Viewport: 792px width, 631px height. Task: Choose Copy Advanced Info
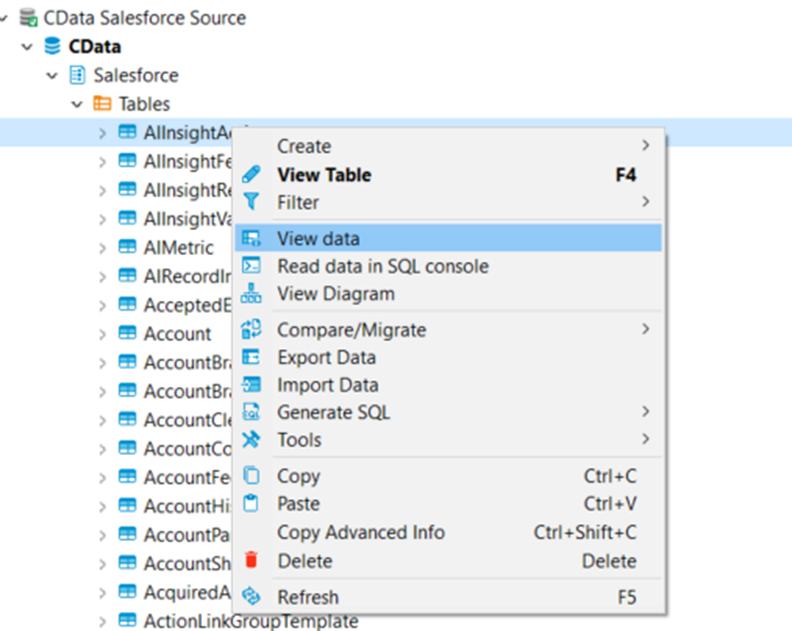click(360, 532)
